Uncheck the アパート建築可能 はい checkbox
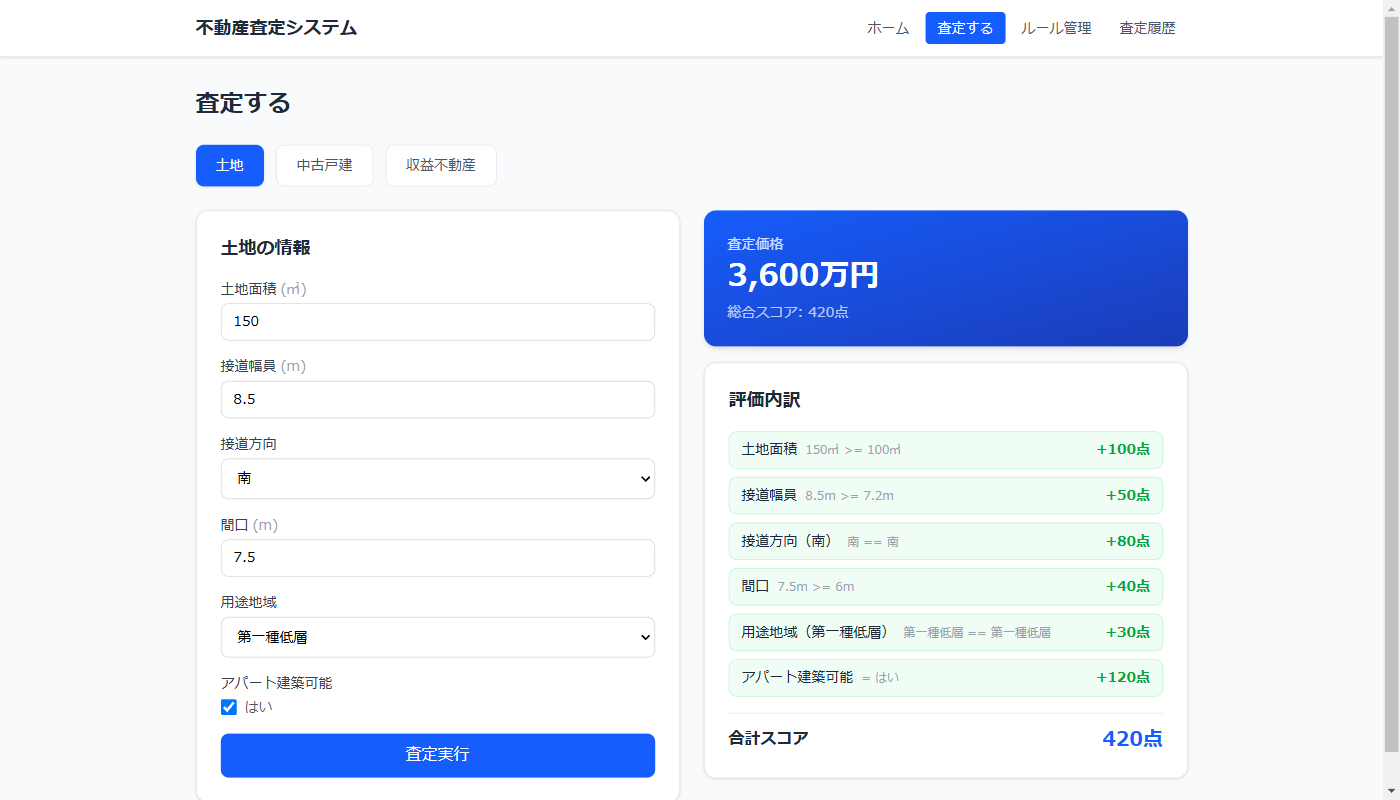Image resolution: width=1400 pixels, height=800 pixels. [x=229, y=707]
